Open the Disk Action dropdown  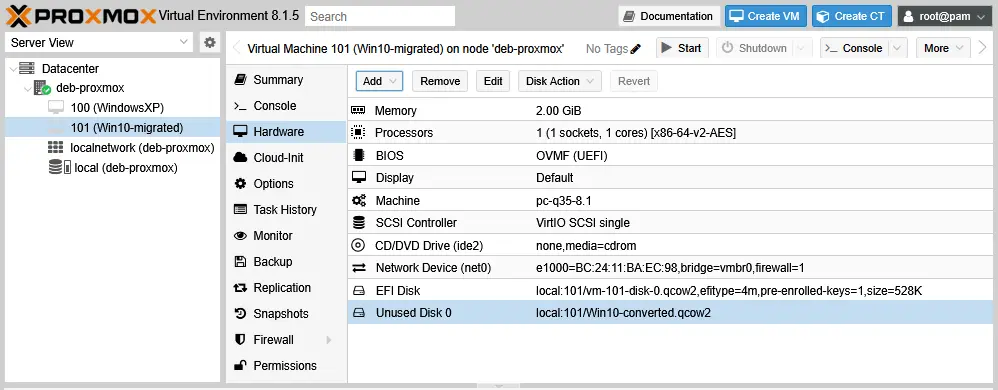click(x=560, y=81)
